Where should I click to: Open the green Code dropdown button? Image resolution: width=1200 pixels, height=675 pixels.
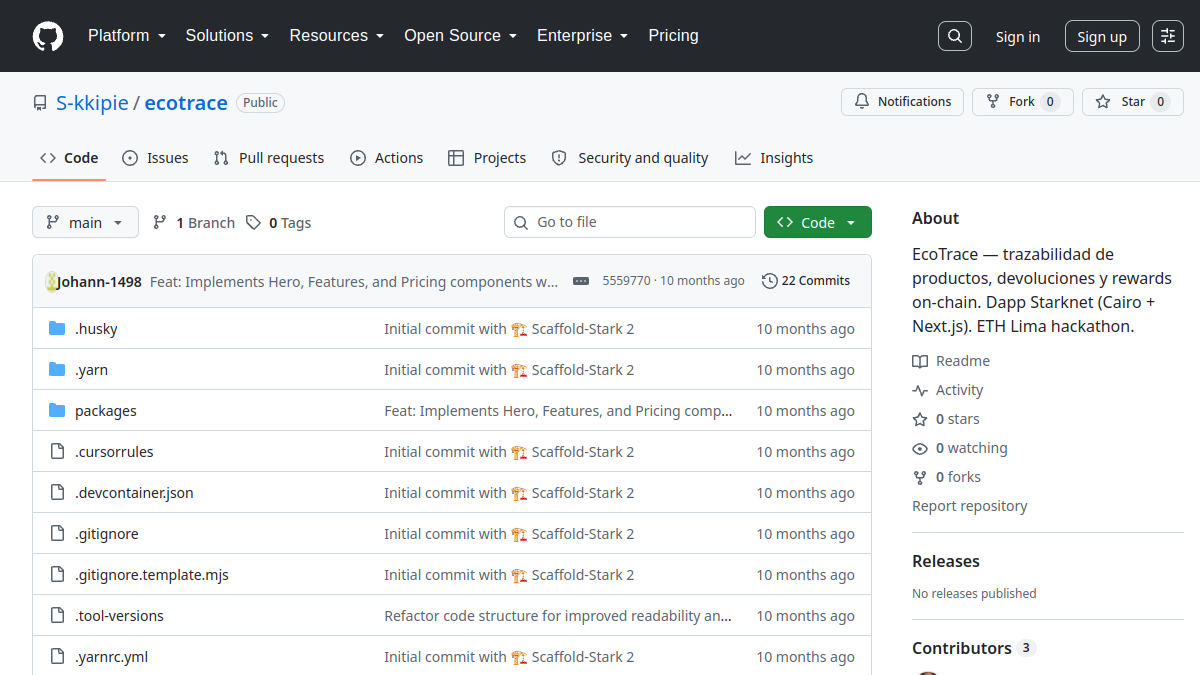click(818, 222)
